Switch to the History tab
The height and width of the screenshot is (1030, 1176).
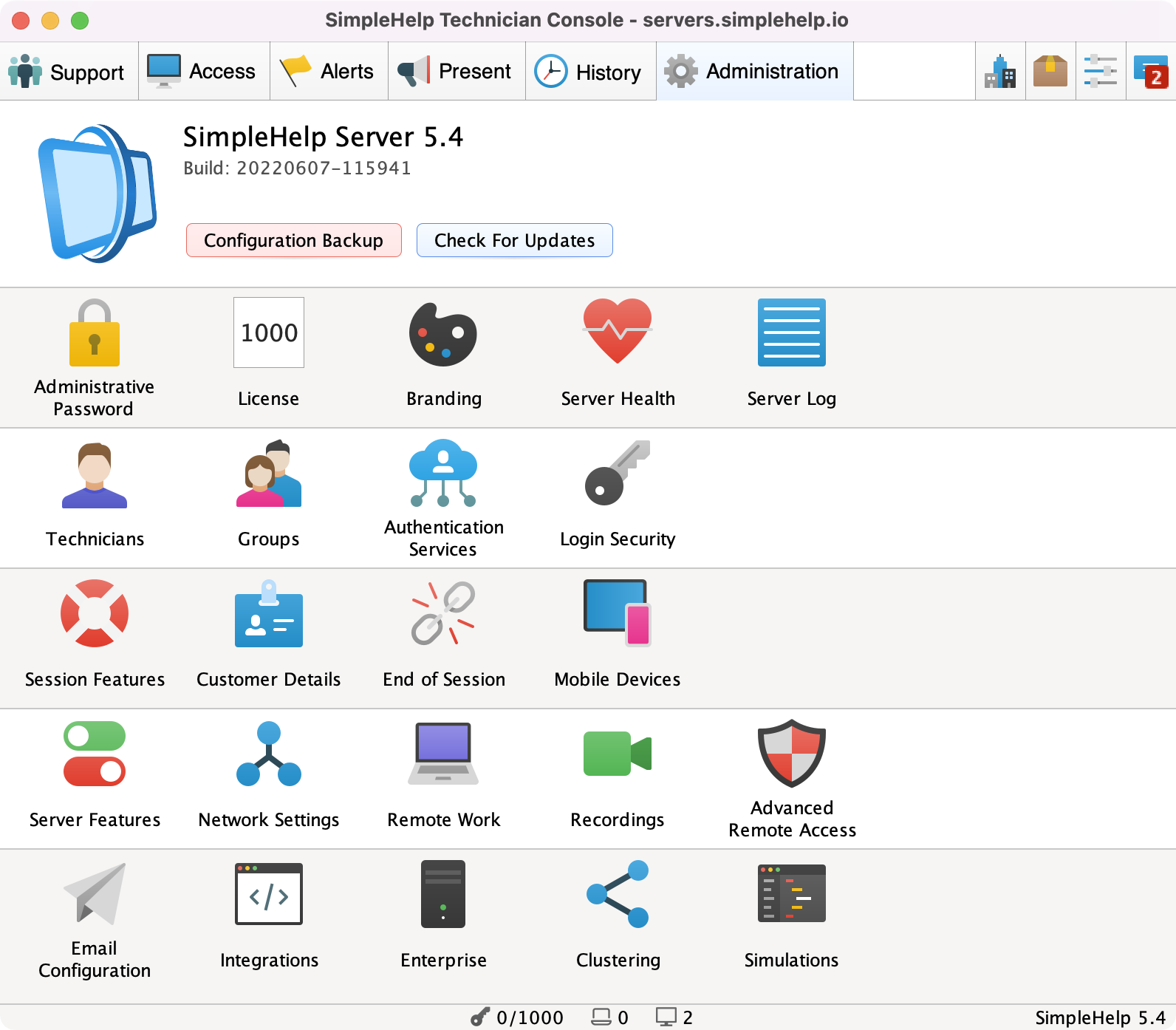(x=590, y=72)
